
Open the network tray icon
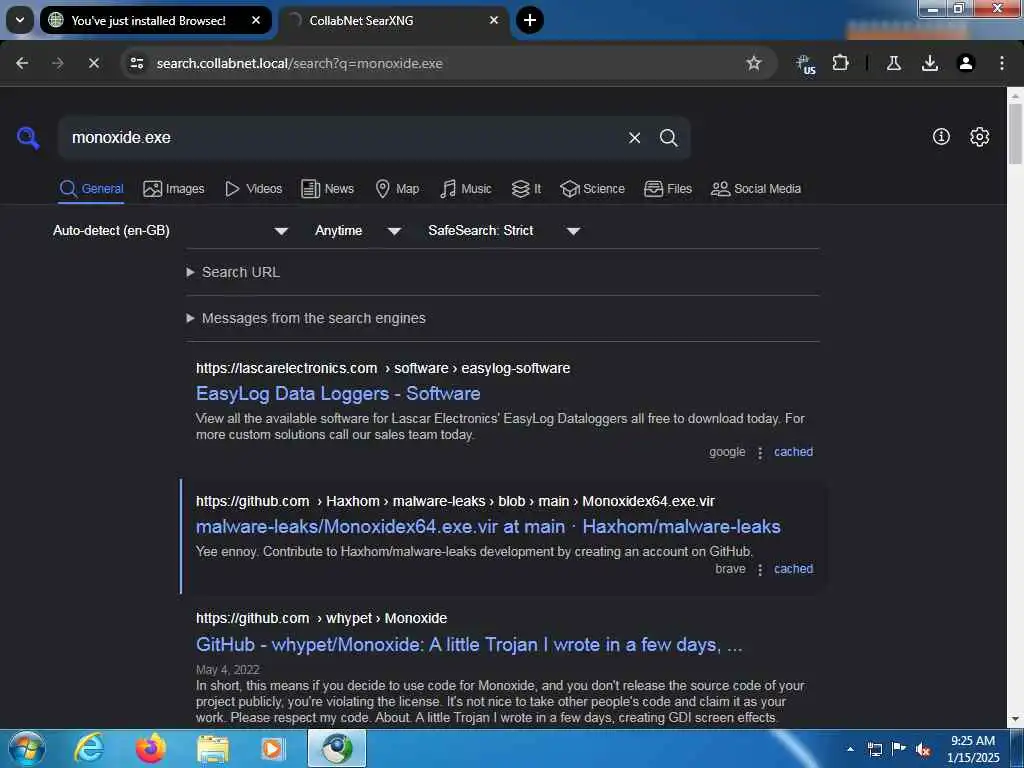coord(874,749)
